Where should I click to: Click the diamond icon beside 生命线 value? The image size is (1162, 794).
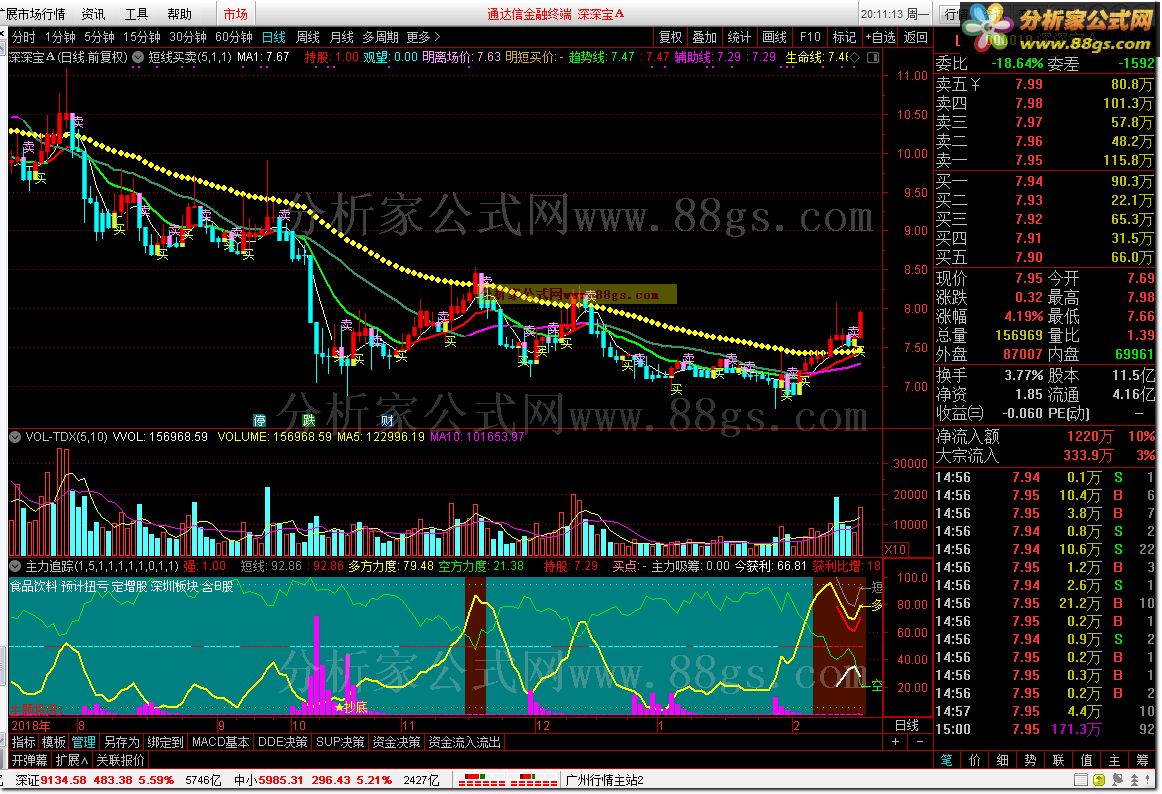(854, 57)
